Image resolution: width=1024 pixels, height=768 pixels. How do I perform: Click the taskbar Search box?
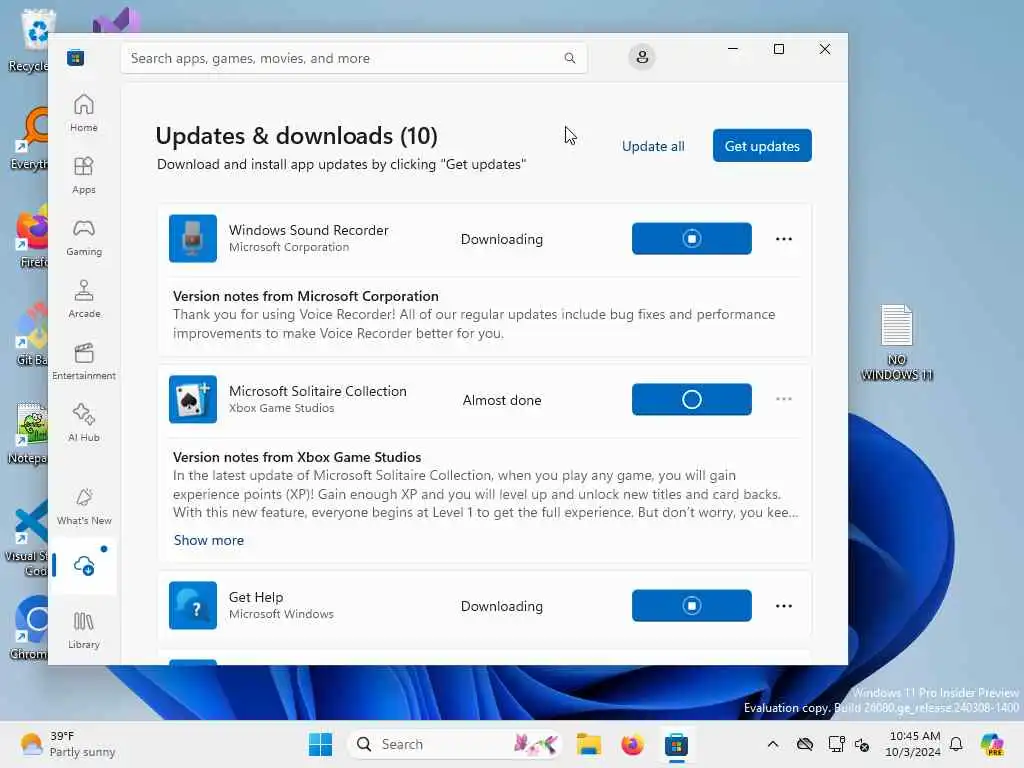(455, 744)
